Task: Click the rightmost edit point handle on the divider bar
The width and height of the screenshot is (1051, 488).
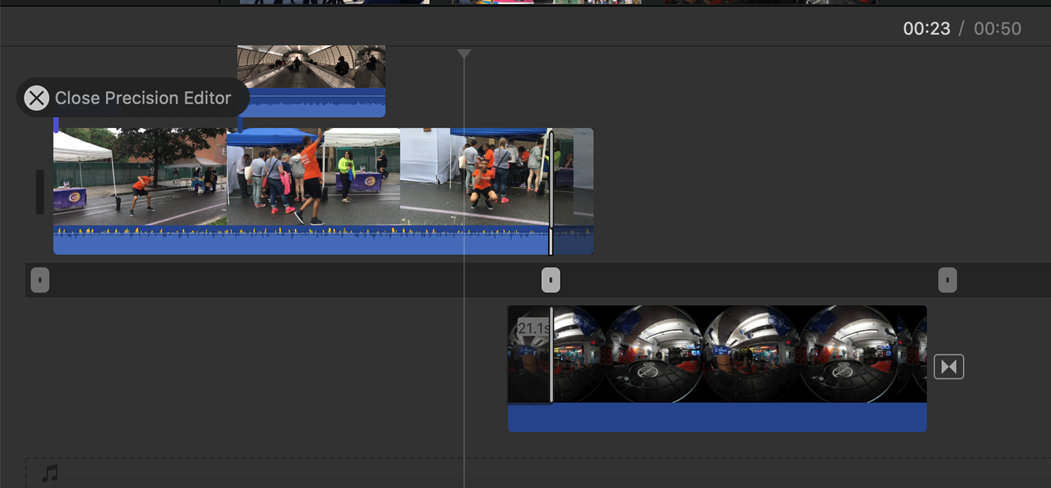Action: tap(947, 280)
